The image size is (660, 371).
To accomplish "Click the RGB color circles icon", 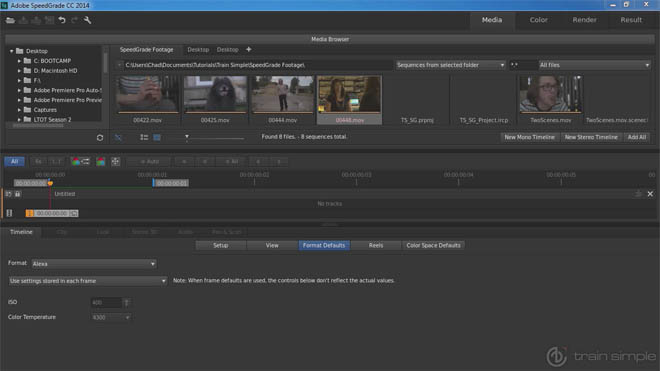I will pos(101,161).
